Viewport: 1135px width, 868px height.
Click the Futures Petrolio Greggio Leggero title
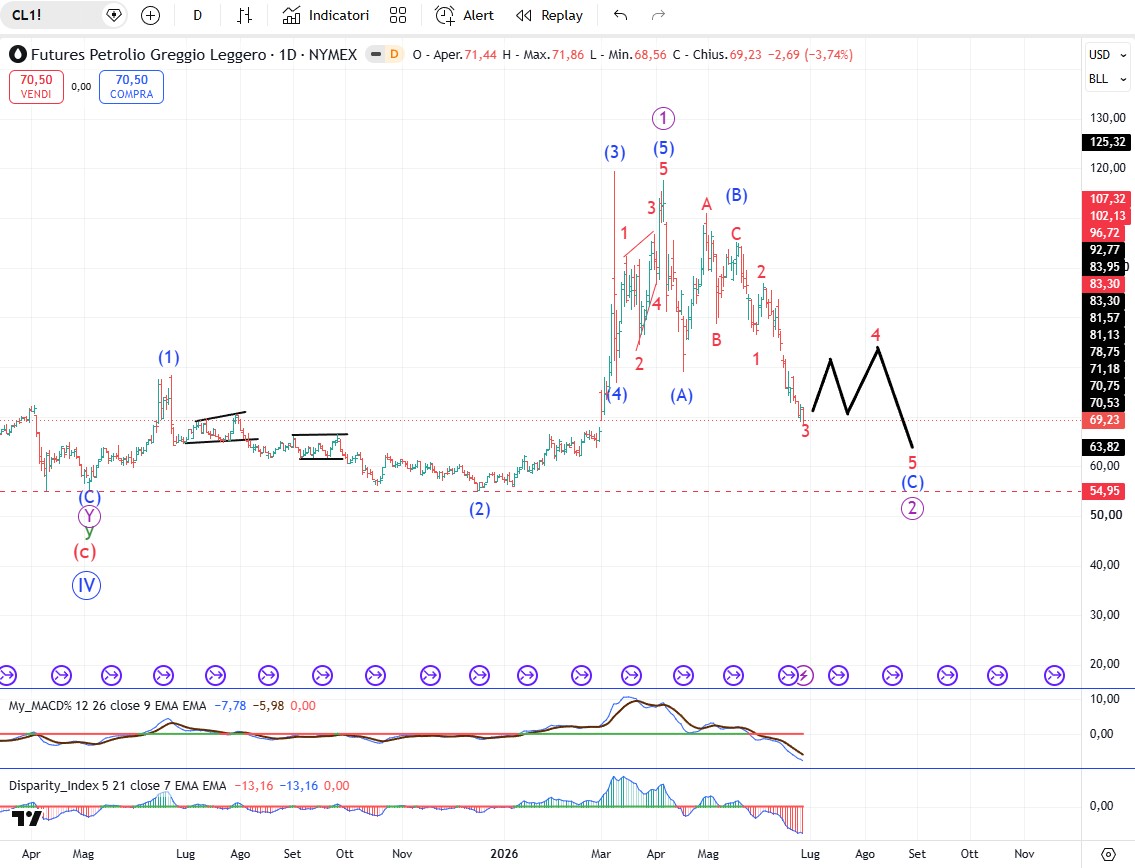pyautogui.click(x=148, y=54)
